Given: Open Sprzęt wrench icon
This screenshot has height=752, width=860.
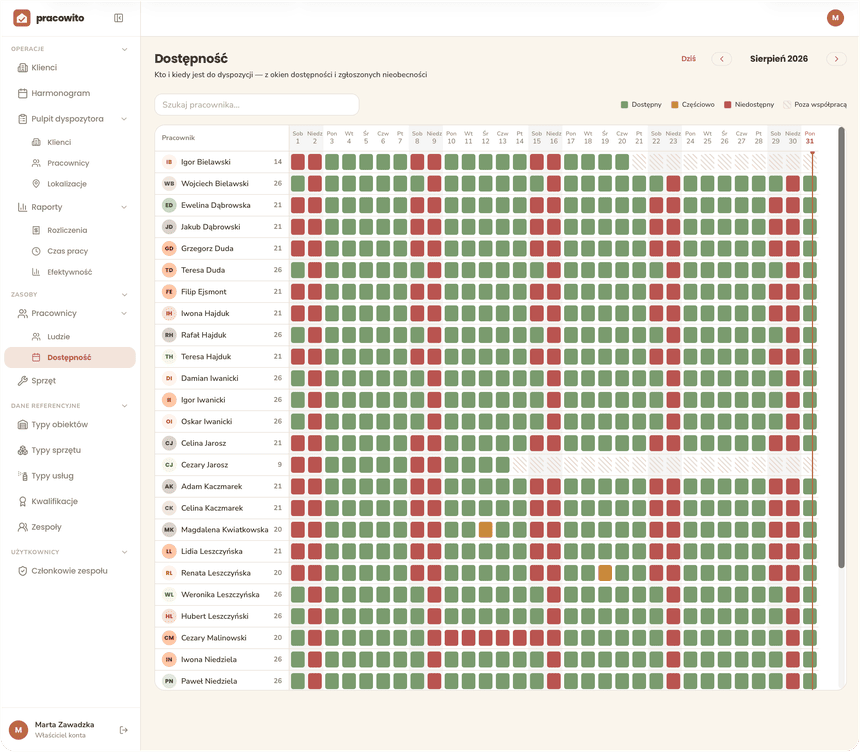Looking at the screenshot, I should click(22, 381).
